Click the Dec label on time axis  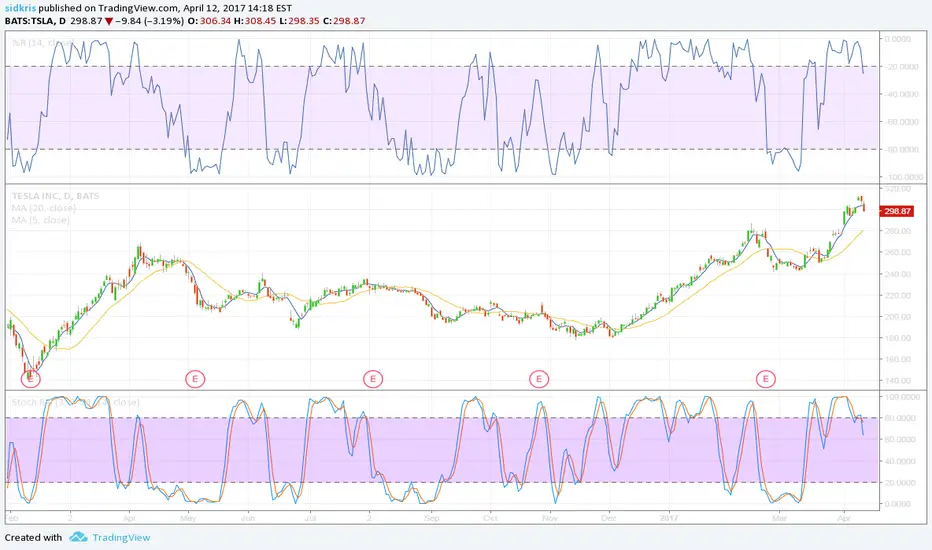(609, 518)
